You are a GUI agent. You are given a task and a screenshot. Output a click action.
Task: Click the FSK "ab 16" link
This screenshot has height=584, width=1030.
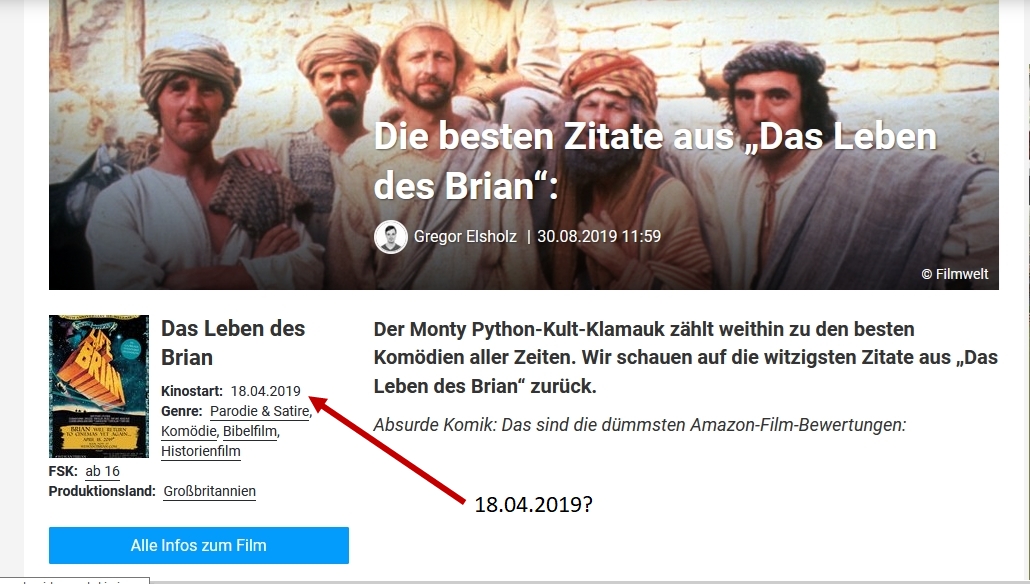pos(102,471)
